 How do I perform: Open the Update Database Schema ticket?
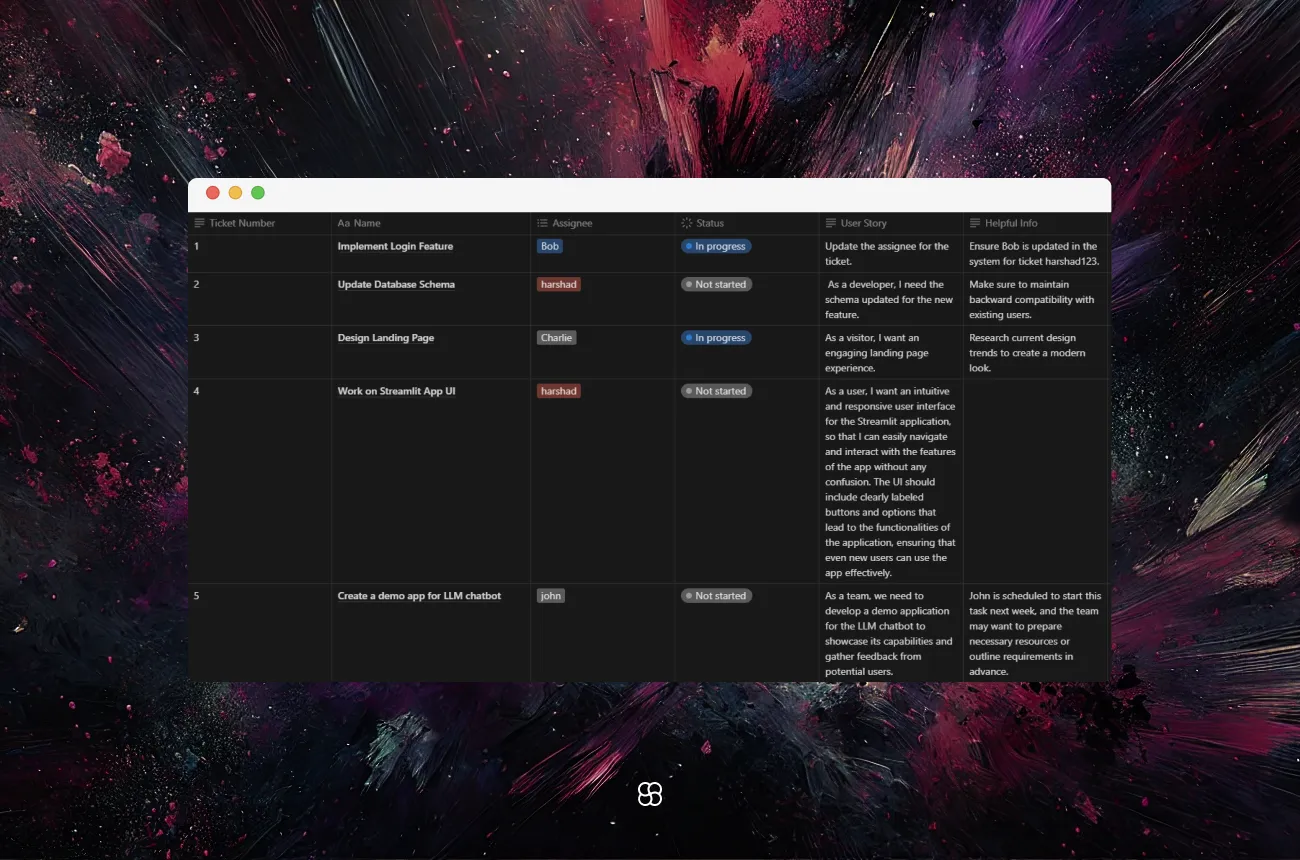(x=396, y=284)
